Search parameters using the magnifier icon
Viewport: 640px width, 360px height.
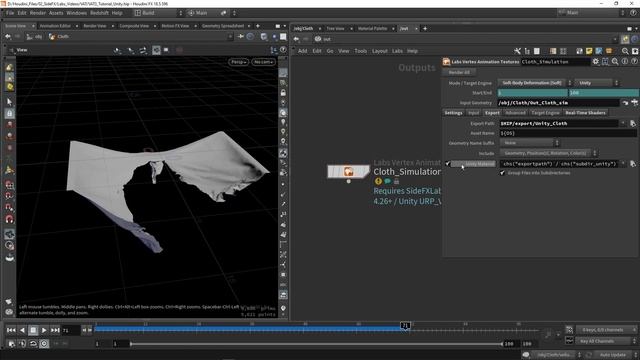coord(615,62)
